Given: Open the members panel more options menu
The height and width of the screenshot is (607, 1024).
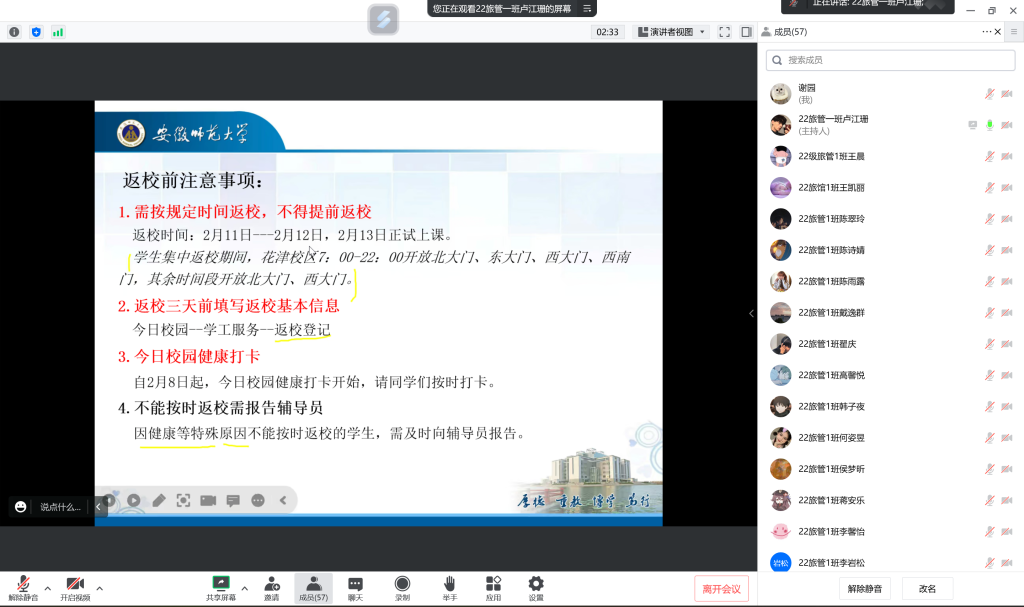Looking at the screenshot, I should click(x=986, y=32).
